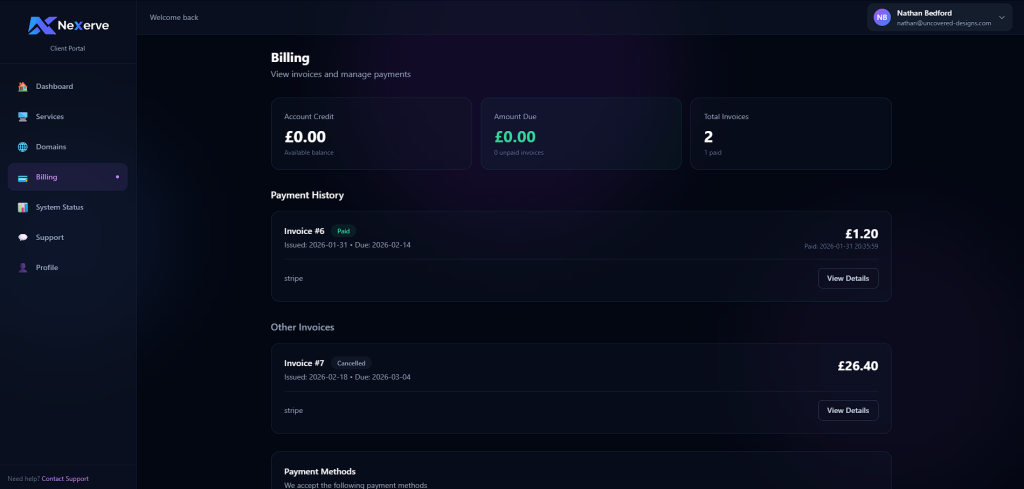Click the Total Invoices summary card
This screenshot has width=1024, height=489.
pos(790,133)
